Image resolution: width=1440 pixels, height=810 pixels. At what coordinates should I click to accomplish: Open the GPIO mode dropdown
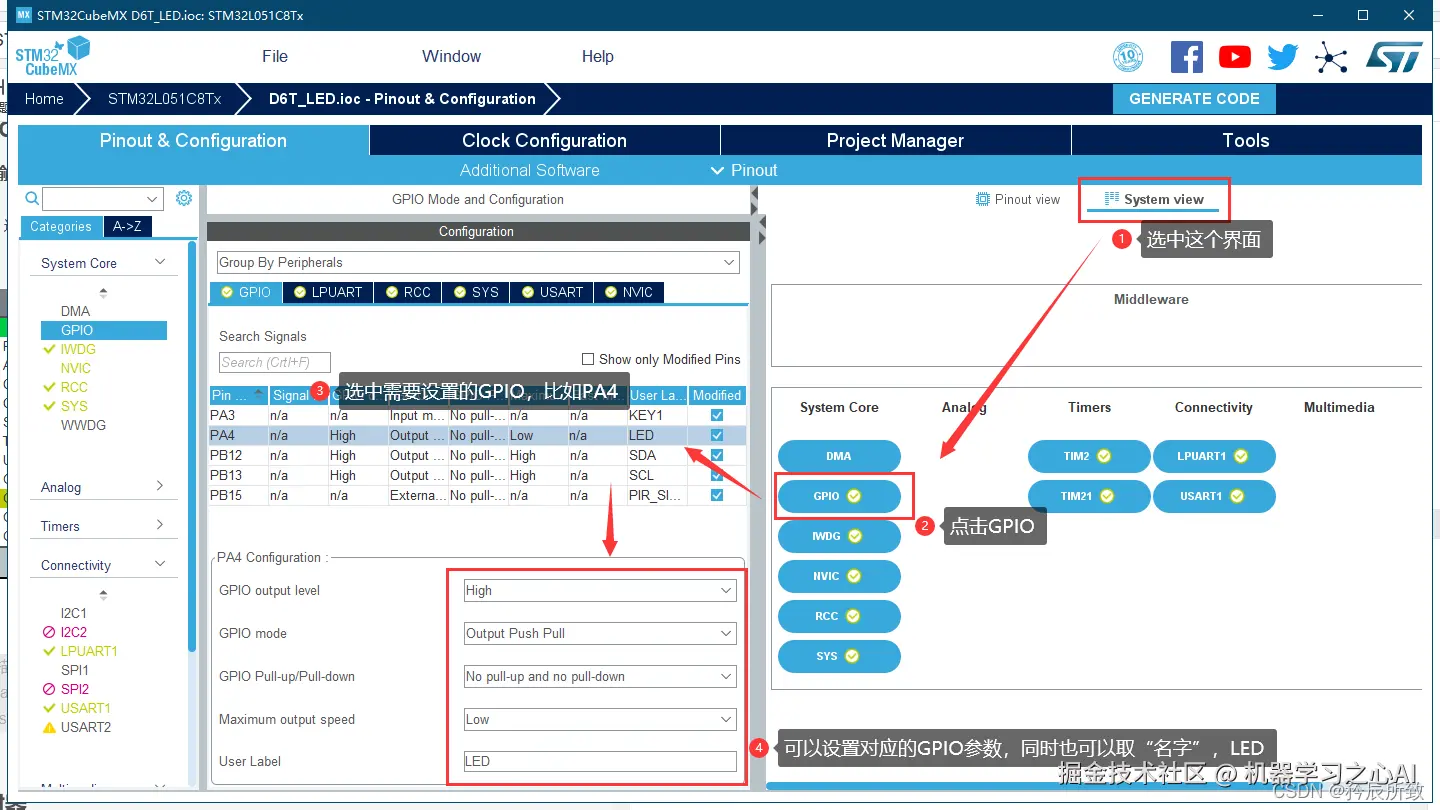[x=600, y=634]
